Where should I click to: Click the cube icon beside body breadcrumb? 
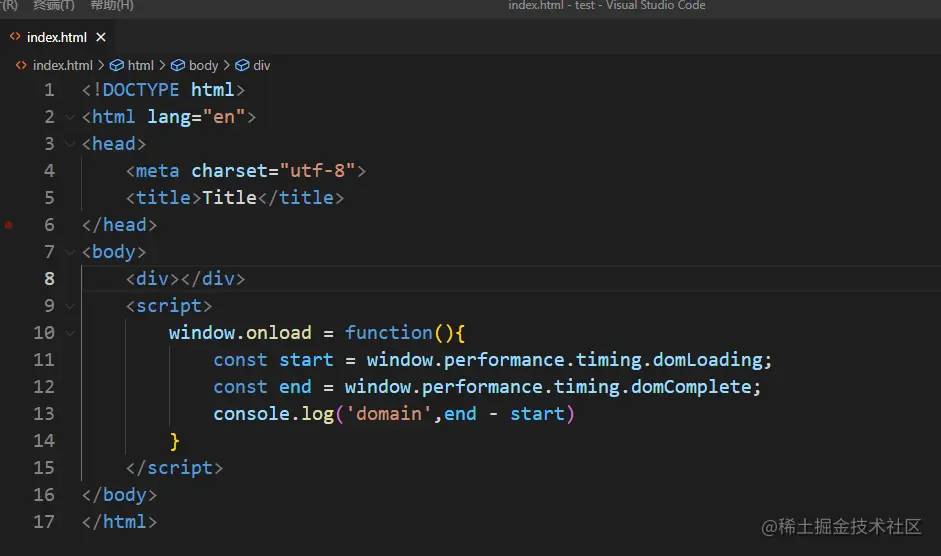click(x=178, y=65)
